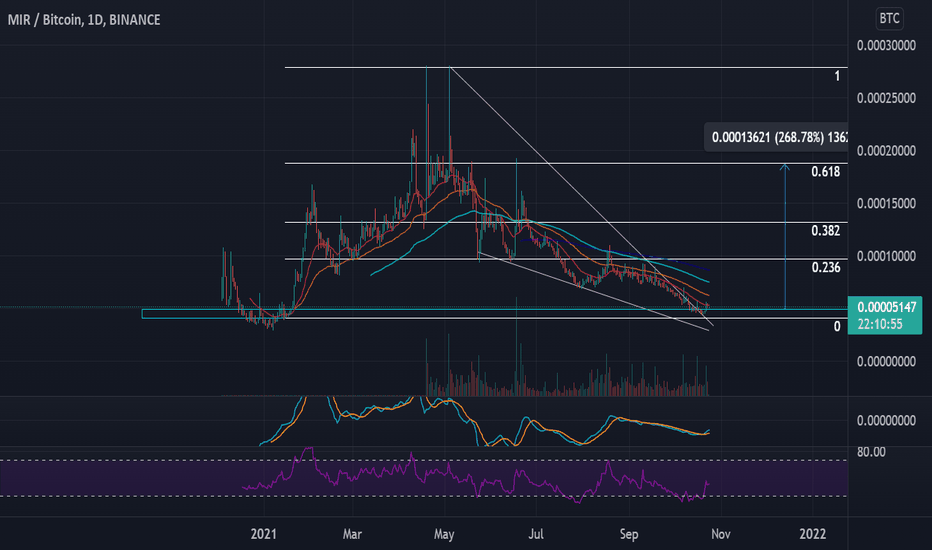This screenshot has width=932, height=550.
Task: Click the Mar date label
Action: point(352,534)
